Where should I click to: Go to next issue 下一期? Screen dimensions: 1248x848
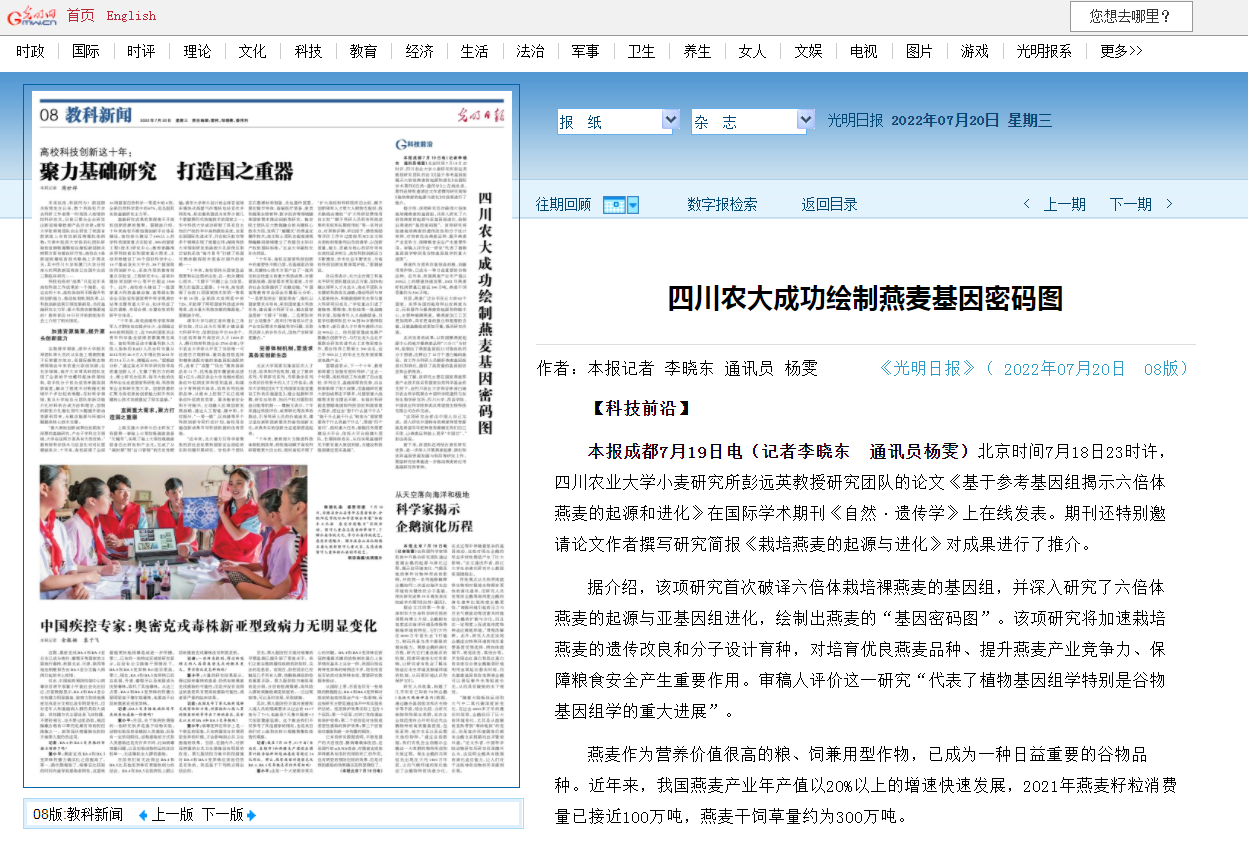[1131, 204]
